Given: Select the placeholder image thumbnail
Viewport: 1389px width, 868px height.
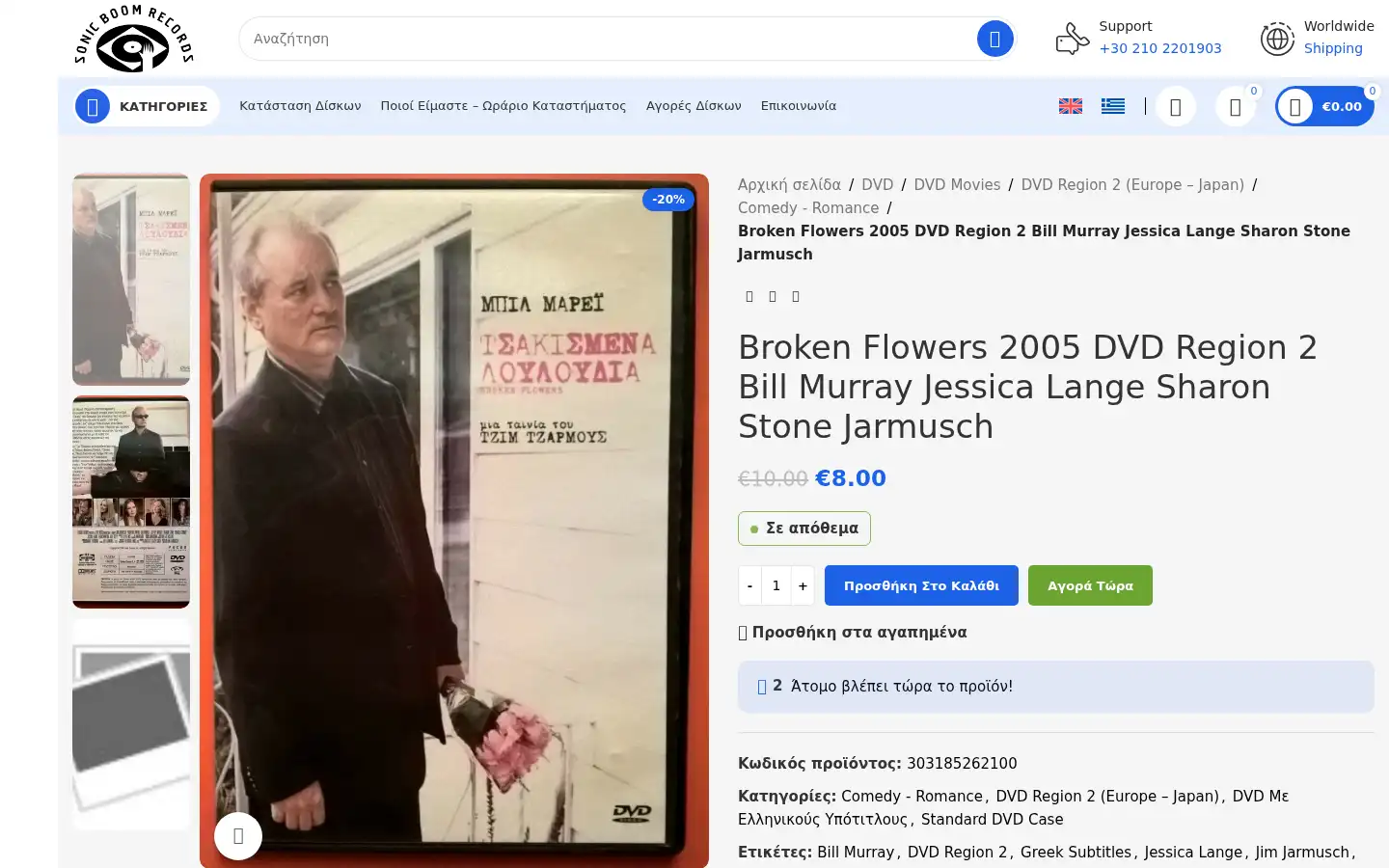Looking at the screenshot, I should pos(131,724).
